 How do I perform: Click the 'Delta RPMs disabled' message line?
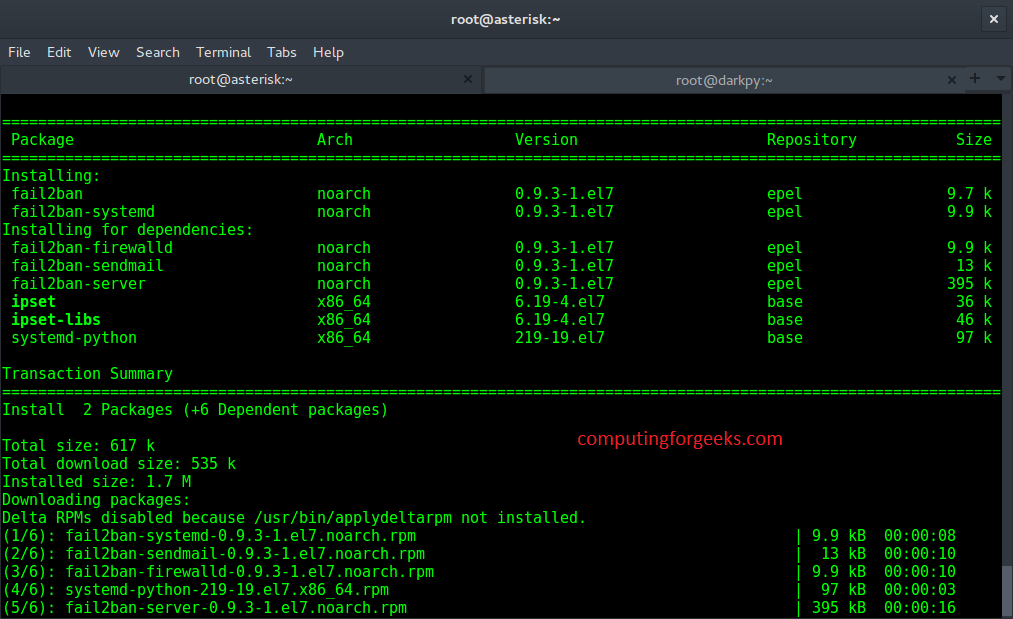pyautogui.click(x=294, y=518)
